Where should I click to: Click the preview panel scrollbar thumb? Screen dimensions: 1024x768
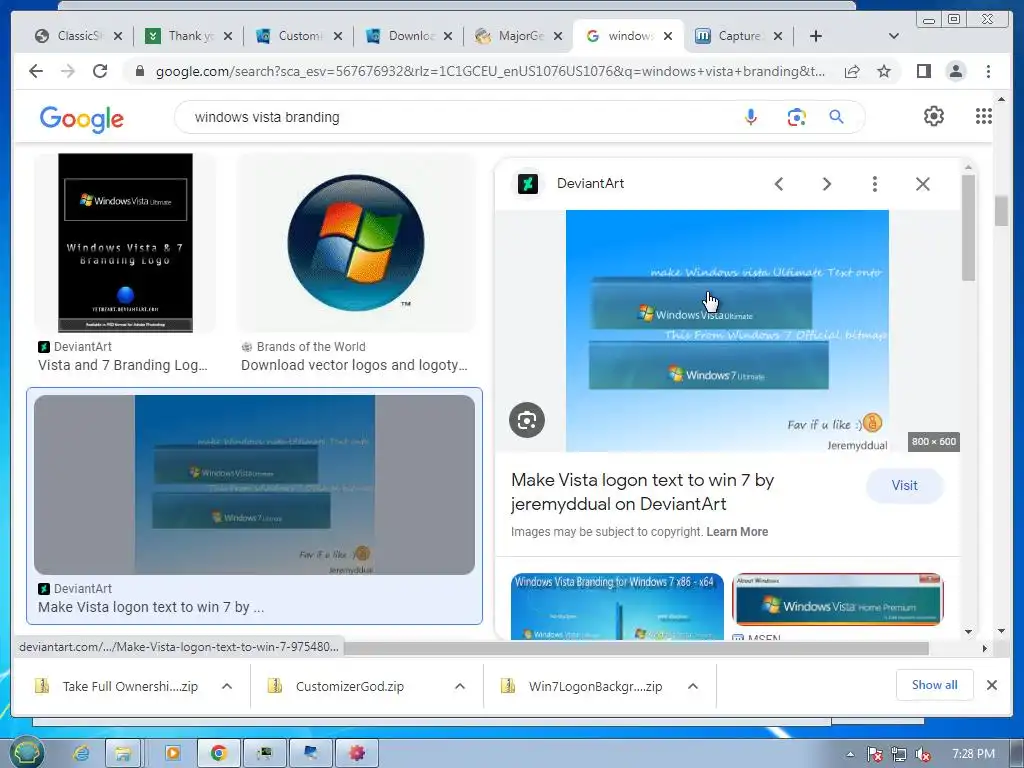968,227
